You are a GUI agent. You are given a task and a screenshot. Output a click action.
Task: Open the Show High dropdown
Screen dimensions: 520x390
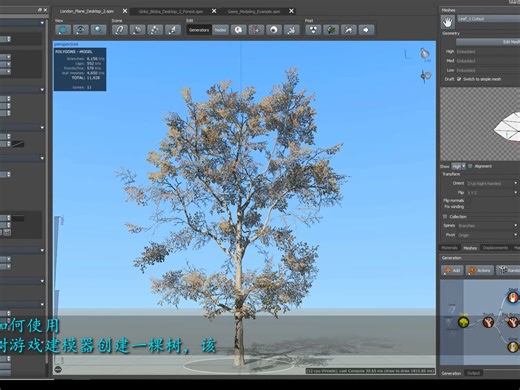[458, 166]
